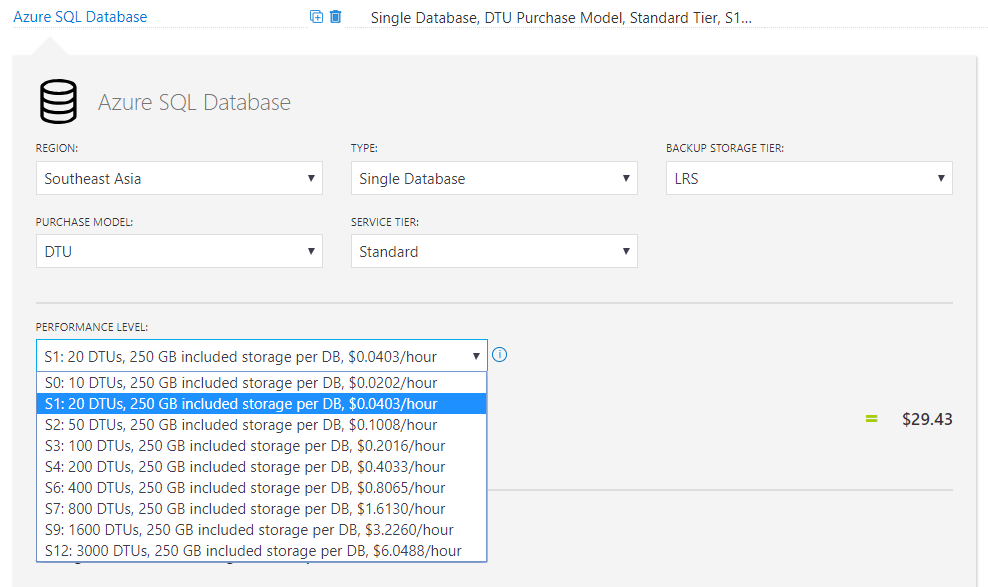Screen dimensions: 988x587
Task: Select S1: 20 DTUs highlighted option
Action: (261, 404)
